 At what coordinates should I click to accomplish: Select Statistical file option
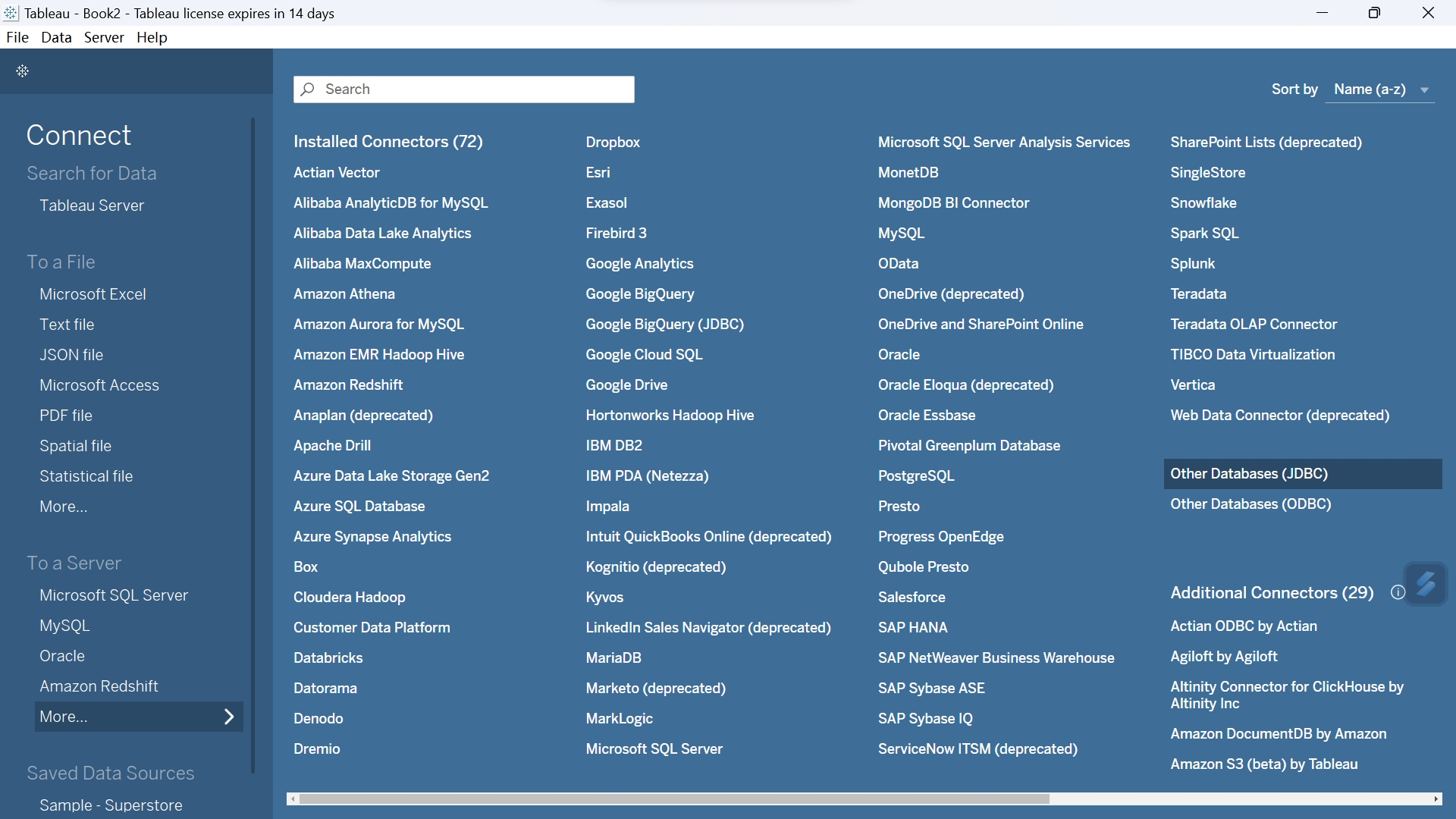click(x=86, y=476)
